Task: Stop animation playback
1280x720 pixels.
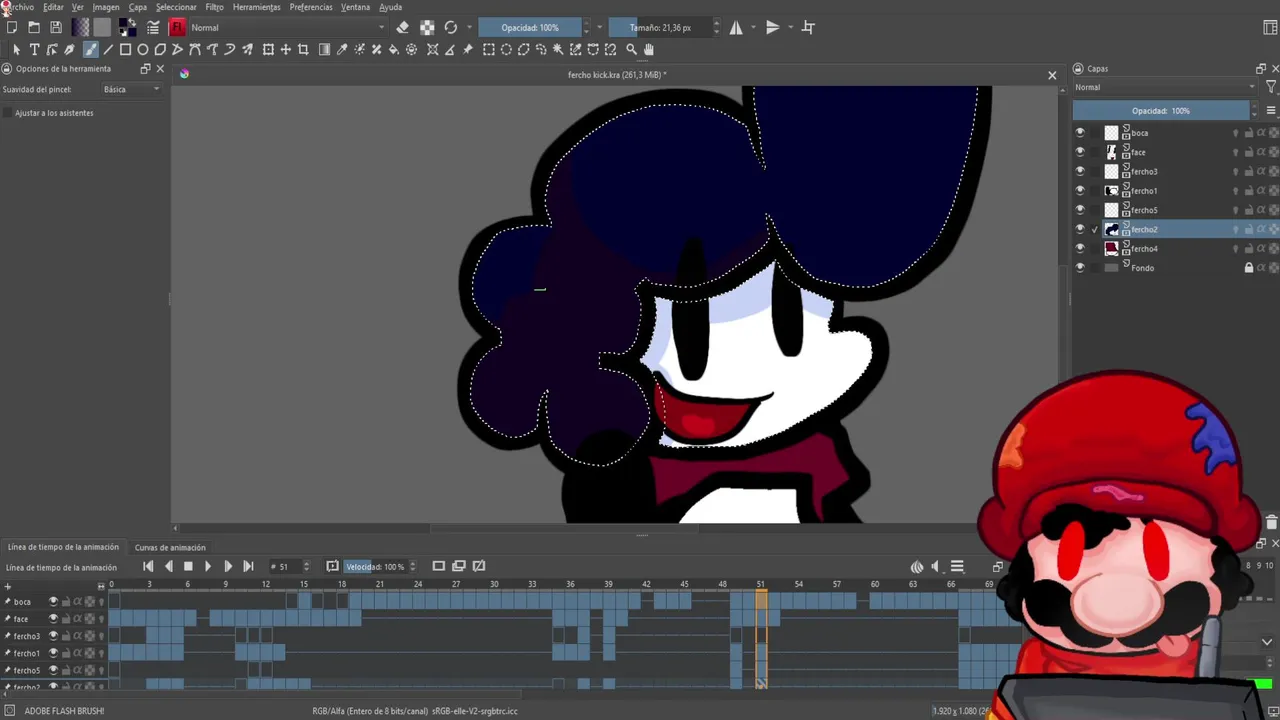Action: (x=188, y=566)
